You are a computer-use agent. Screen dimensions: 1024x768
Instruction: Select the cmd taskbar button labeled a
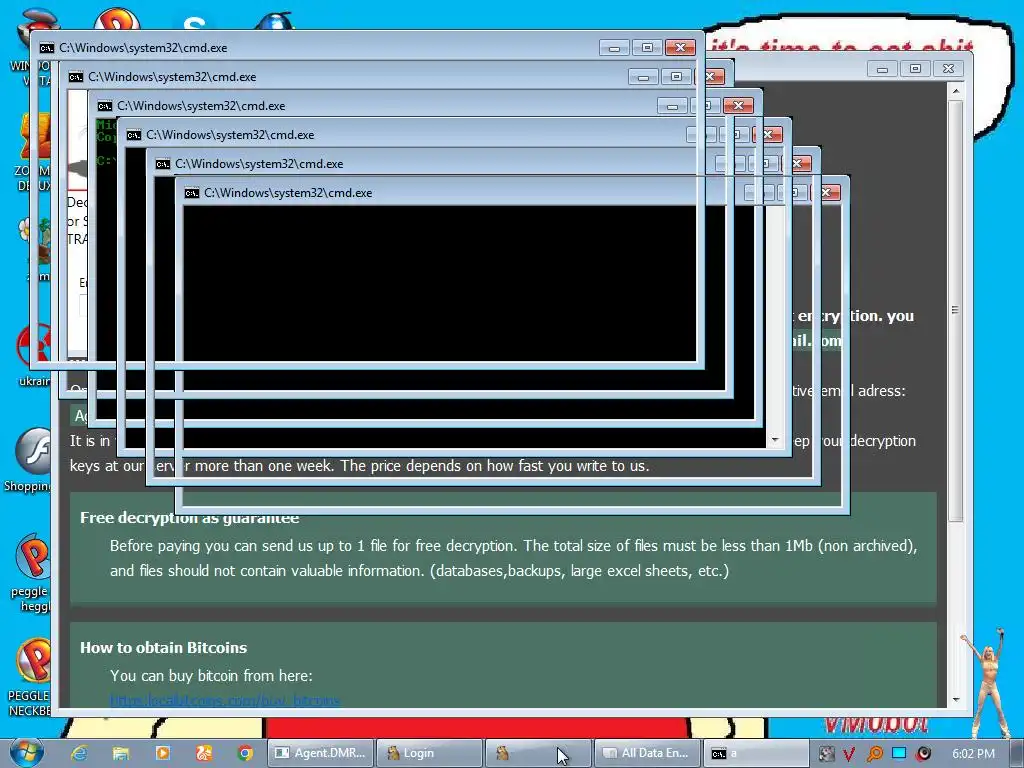pyautogui.click(x=756, y=753)
